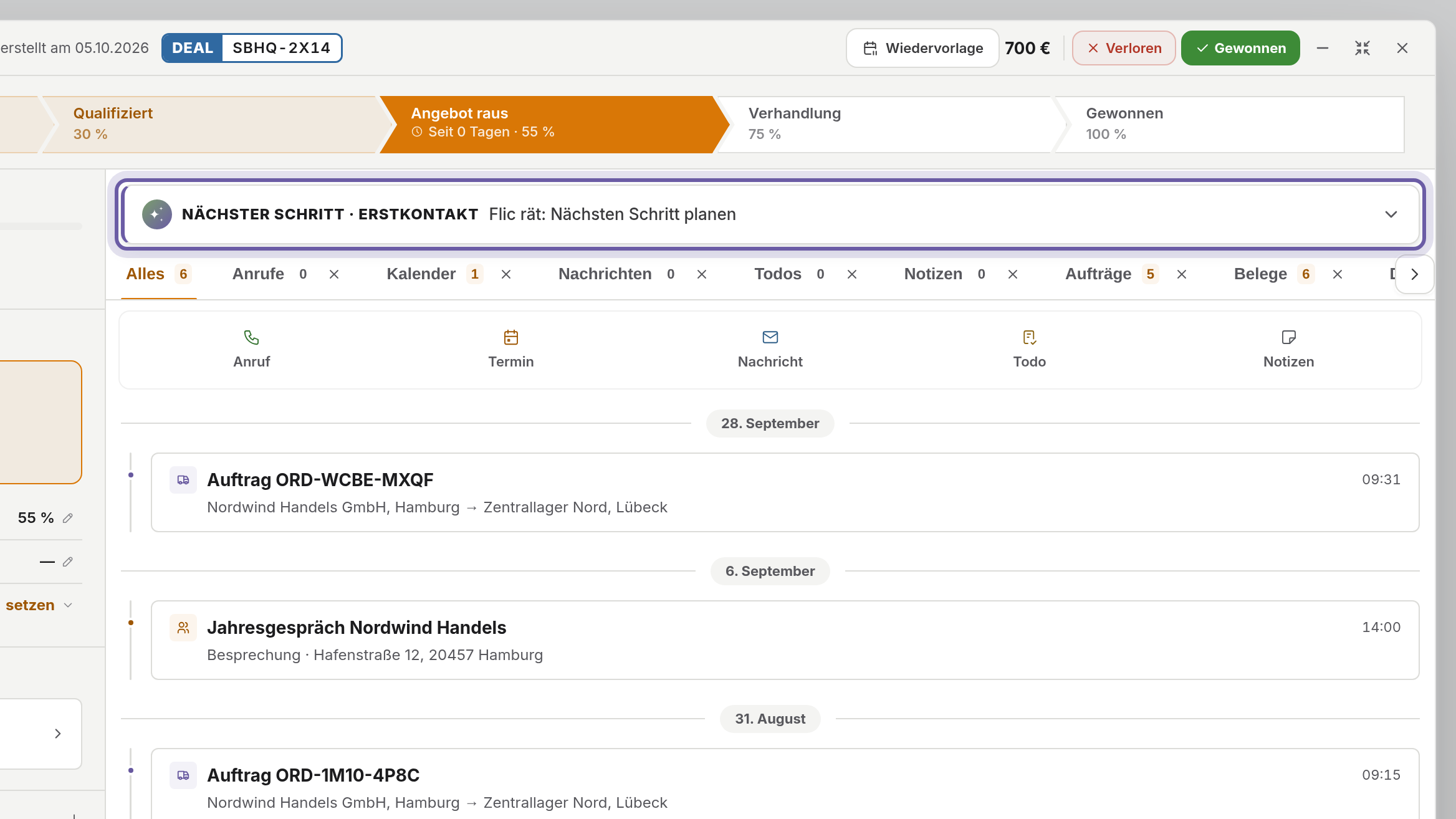Click the Anruf phone icon
Screen dimensions: 1456x819
251,337
